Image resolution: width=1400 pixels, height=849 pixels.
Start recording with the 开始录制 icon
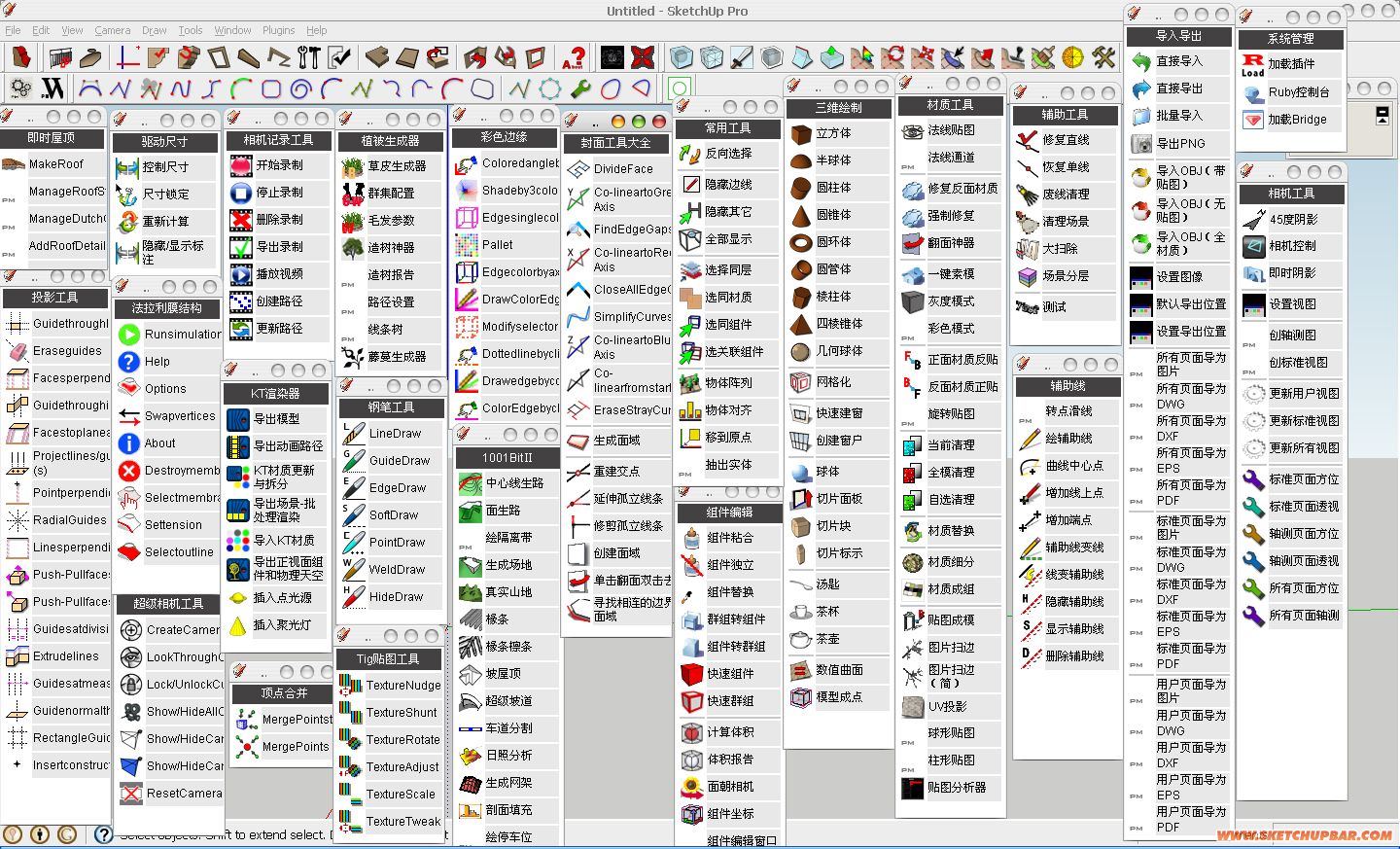(x=241, y=165)
